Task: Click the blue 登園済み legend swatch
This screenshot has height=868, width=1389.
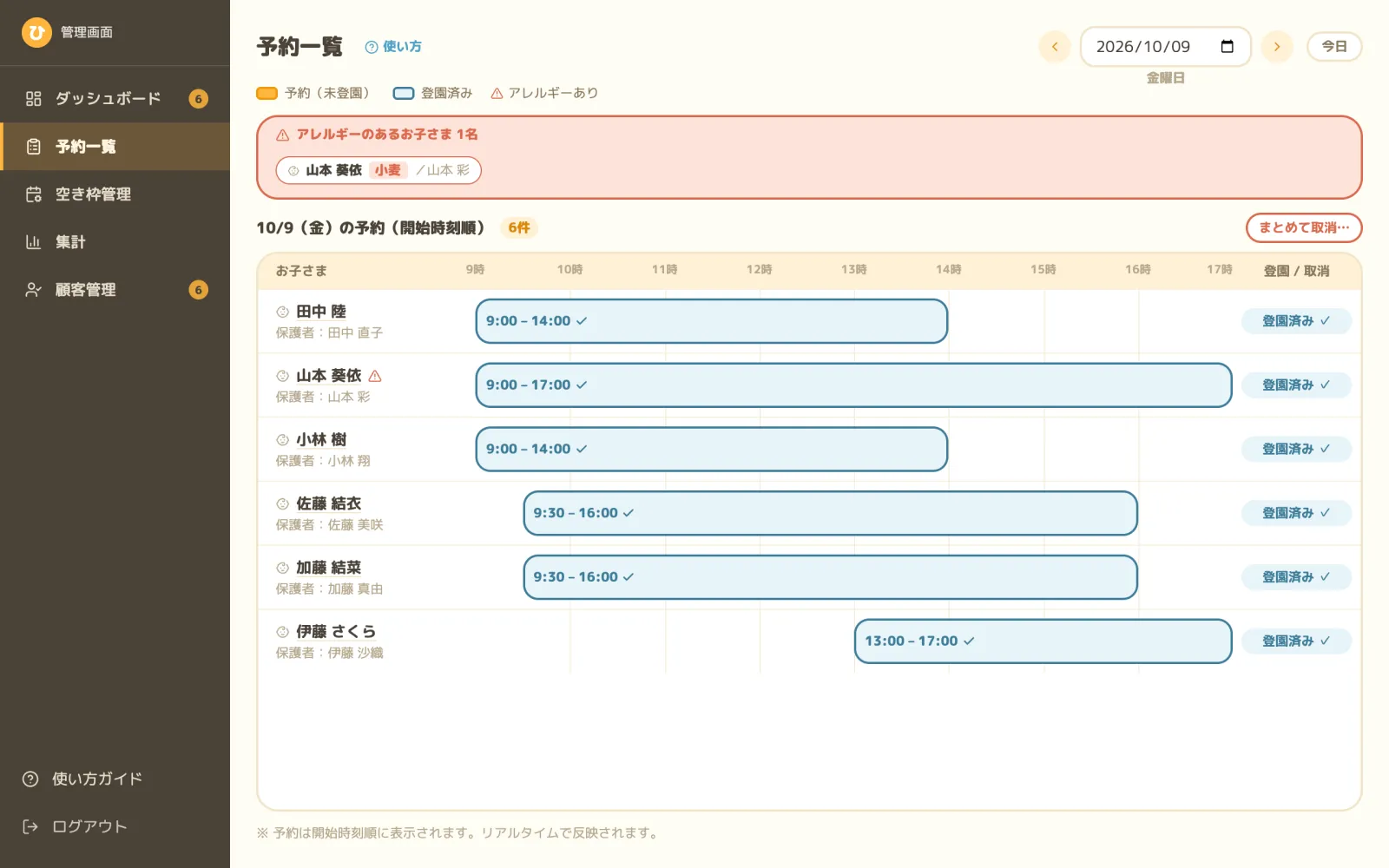Action: pyautogui.click(x=404, y=93)
